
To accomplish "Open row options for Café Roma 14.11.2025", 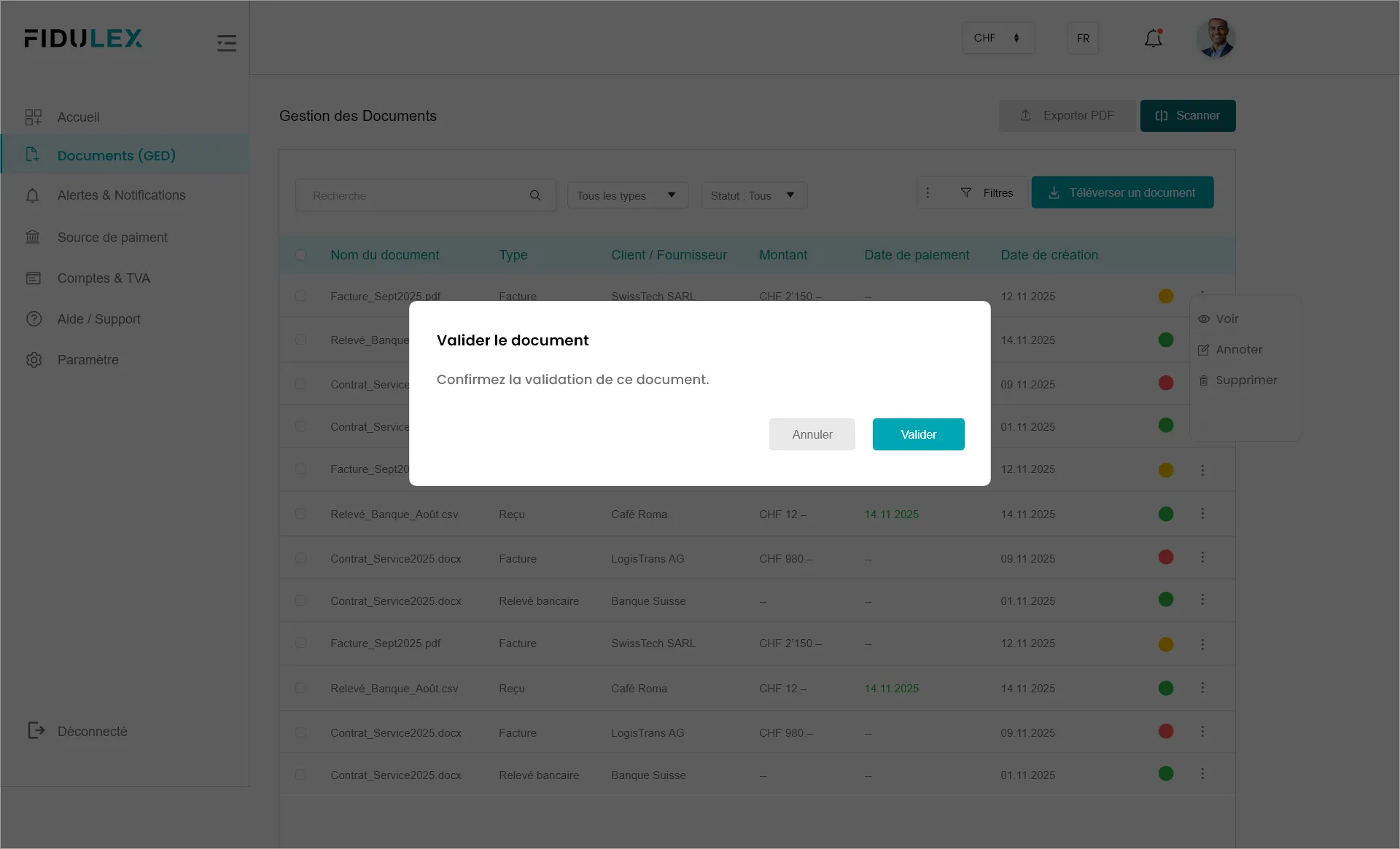I will [1202, 514].
